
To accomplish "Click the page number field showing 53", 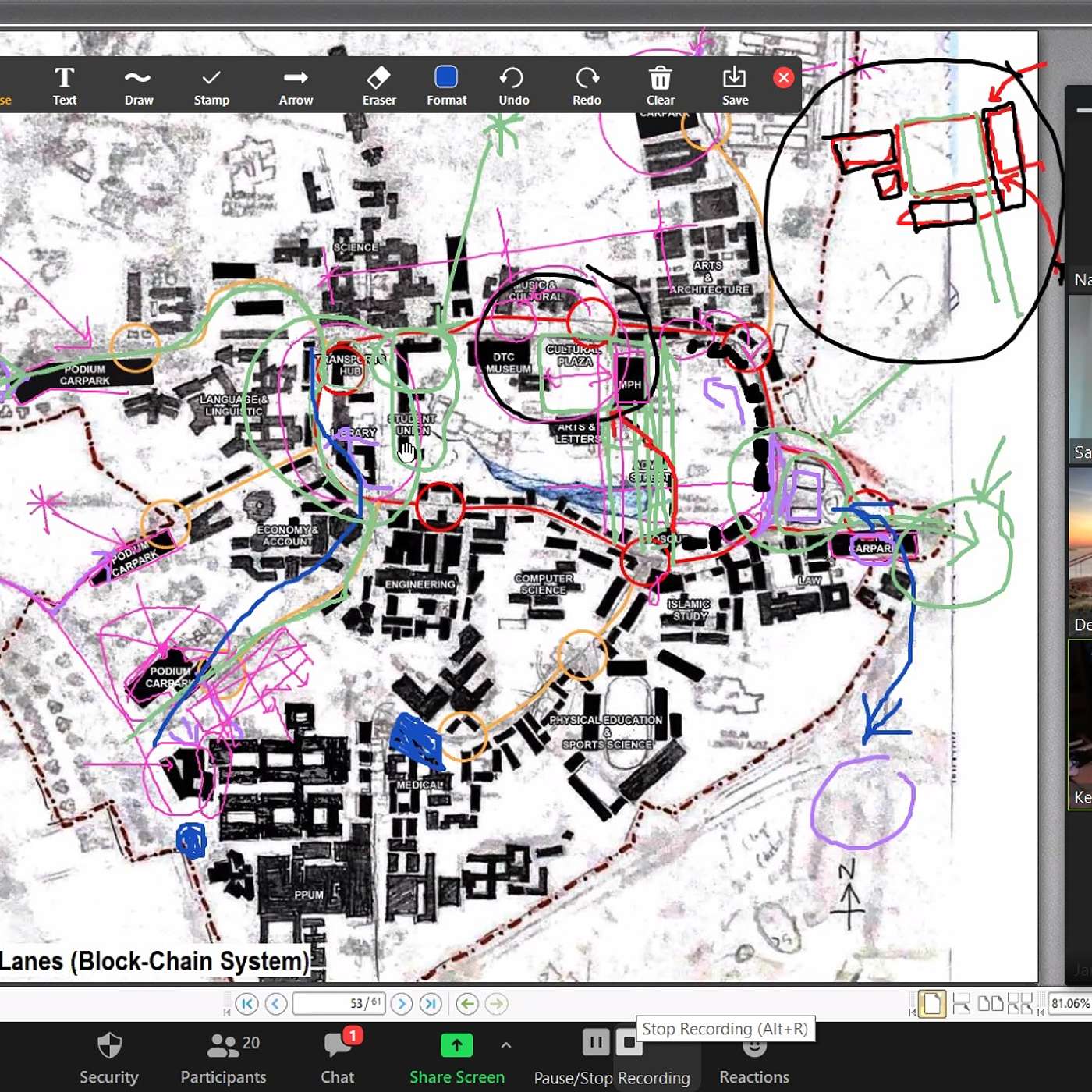I will (339, 1004).
